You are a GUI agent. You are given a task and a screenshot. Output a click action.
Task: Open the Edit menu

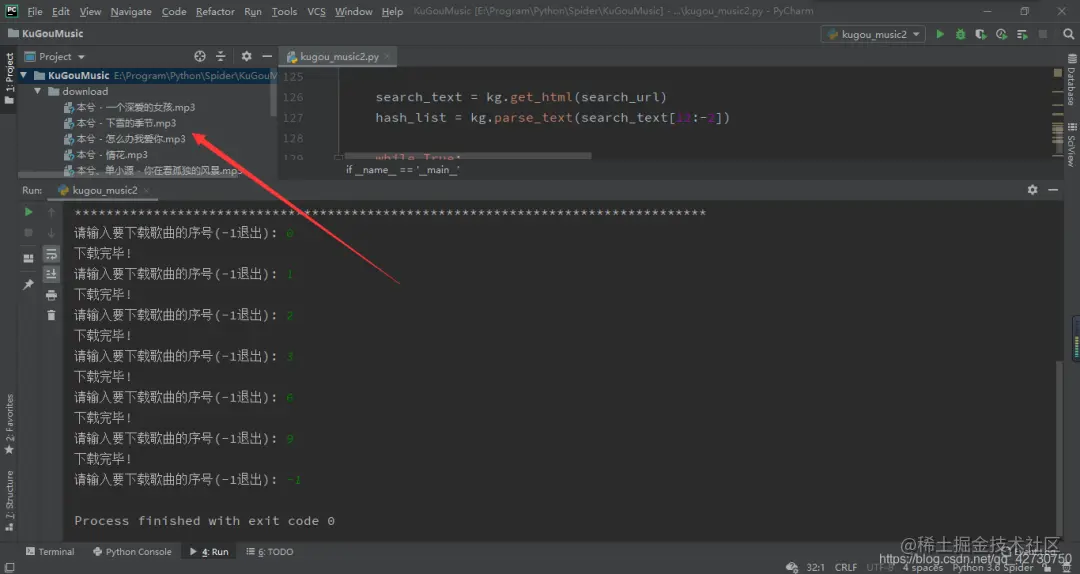click(61, 12)
